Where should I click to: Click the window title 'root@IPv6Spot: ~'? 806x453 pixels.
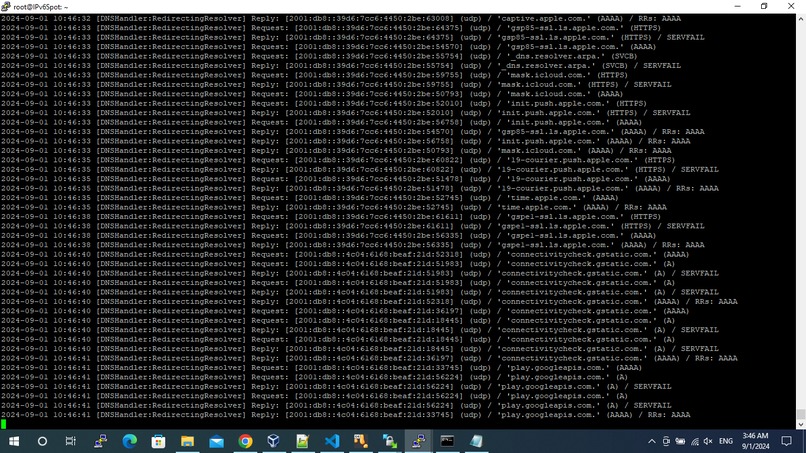41,7
